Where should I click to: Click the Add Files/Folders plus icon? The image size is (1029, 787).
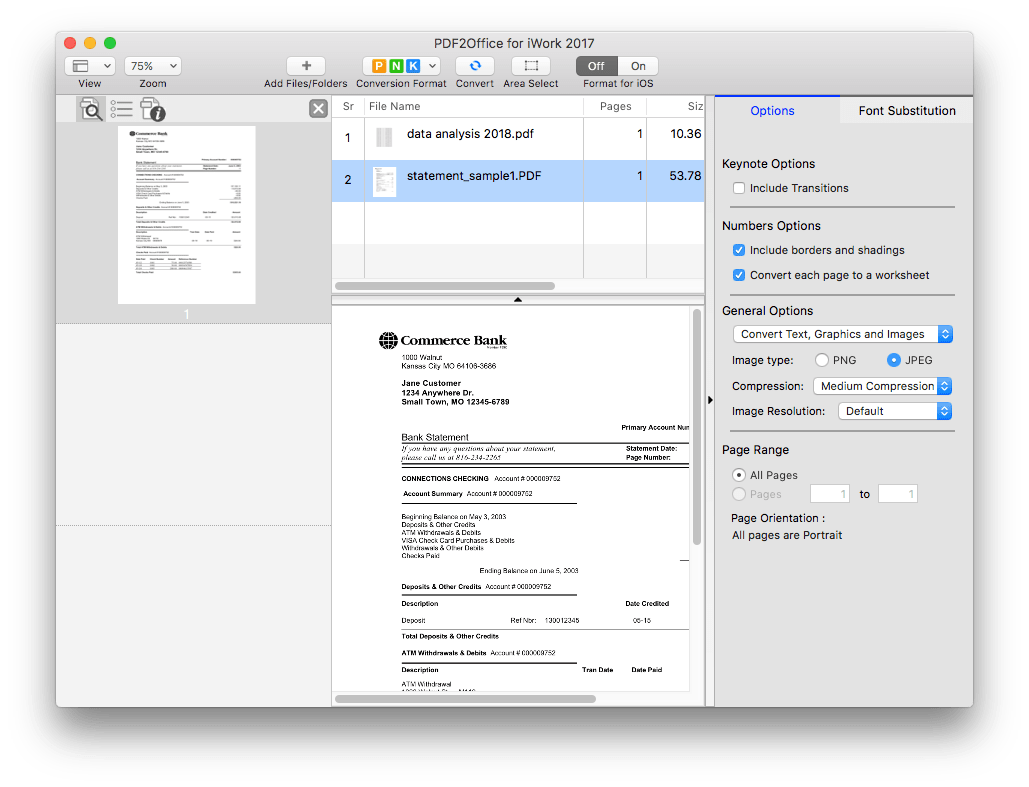[x=306, y=66]
